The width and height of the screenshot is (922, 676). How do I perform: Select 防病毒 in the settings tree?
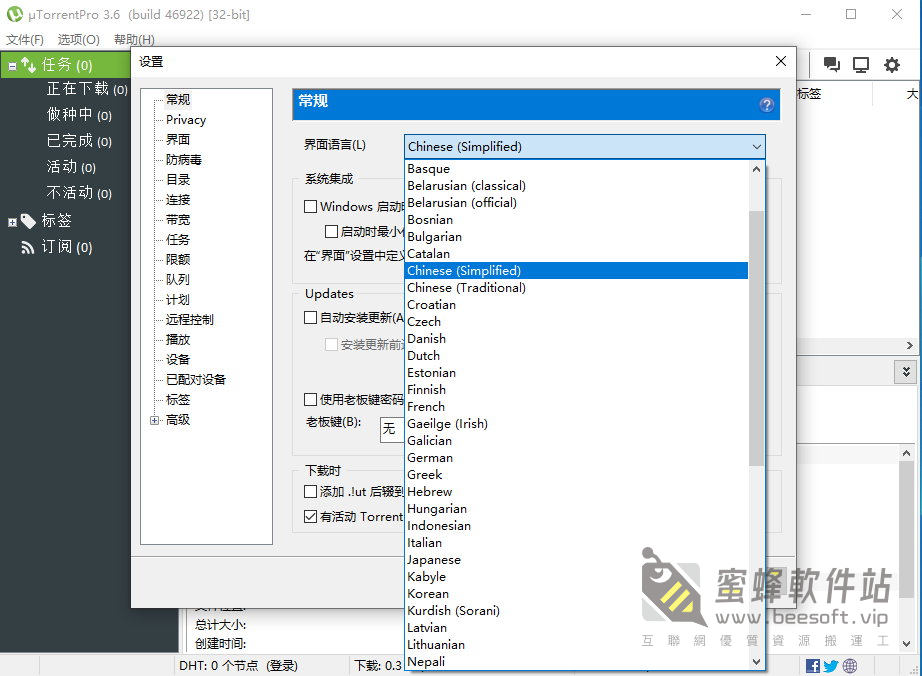pos(183,159)
